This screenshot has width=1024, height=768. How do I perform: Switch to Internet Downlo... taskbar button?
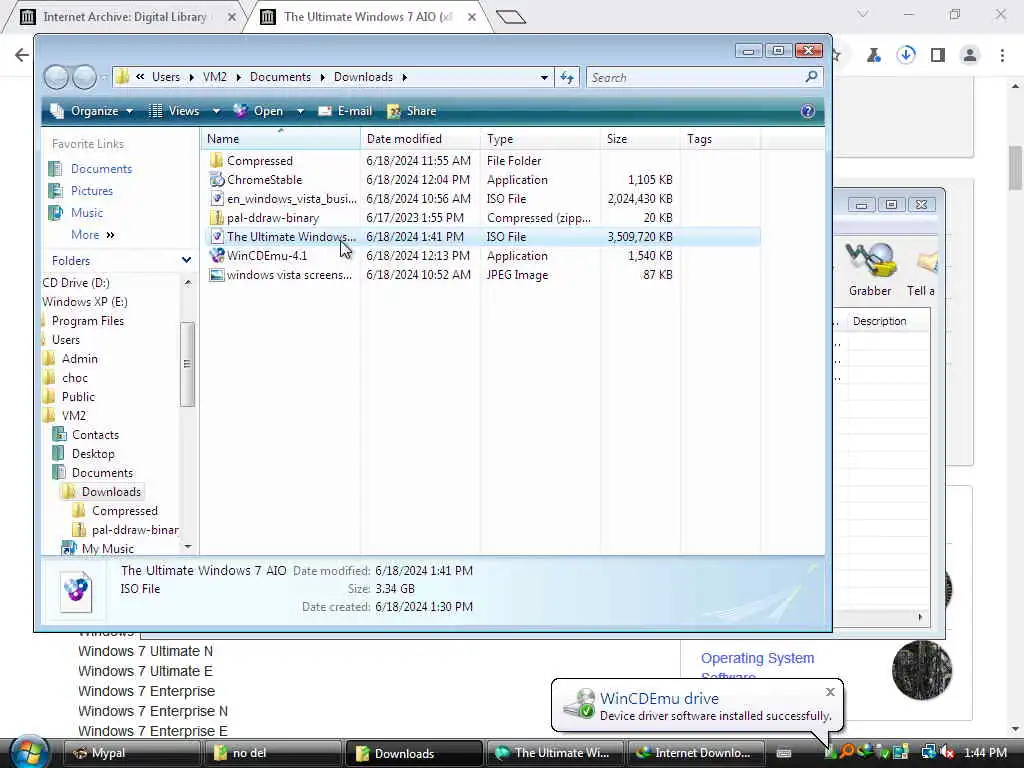click(694, 753)
